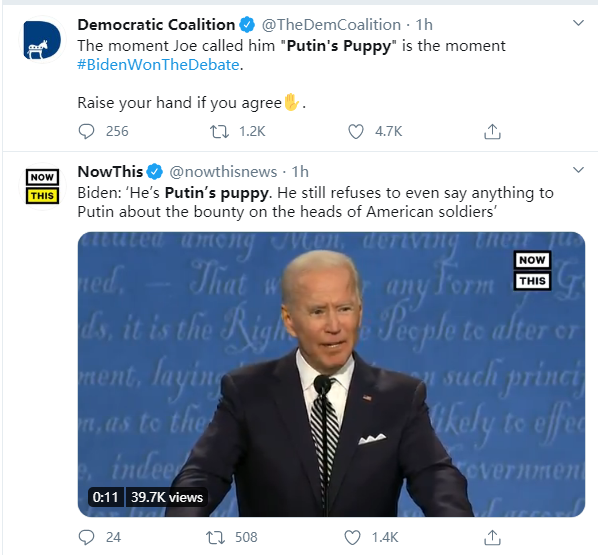Play the Biden debate video
The image size is (598, 555).
tap(331, 374)
